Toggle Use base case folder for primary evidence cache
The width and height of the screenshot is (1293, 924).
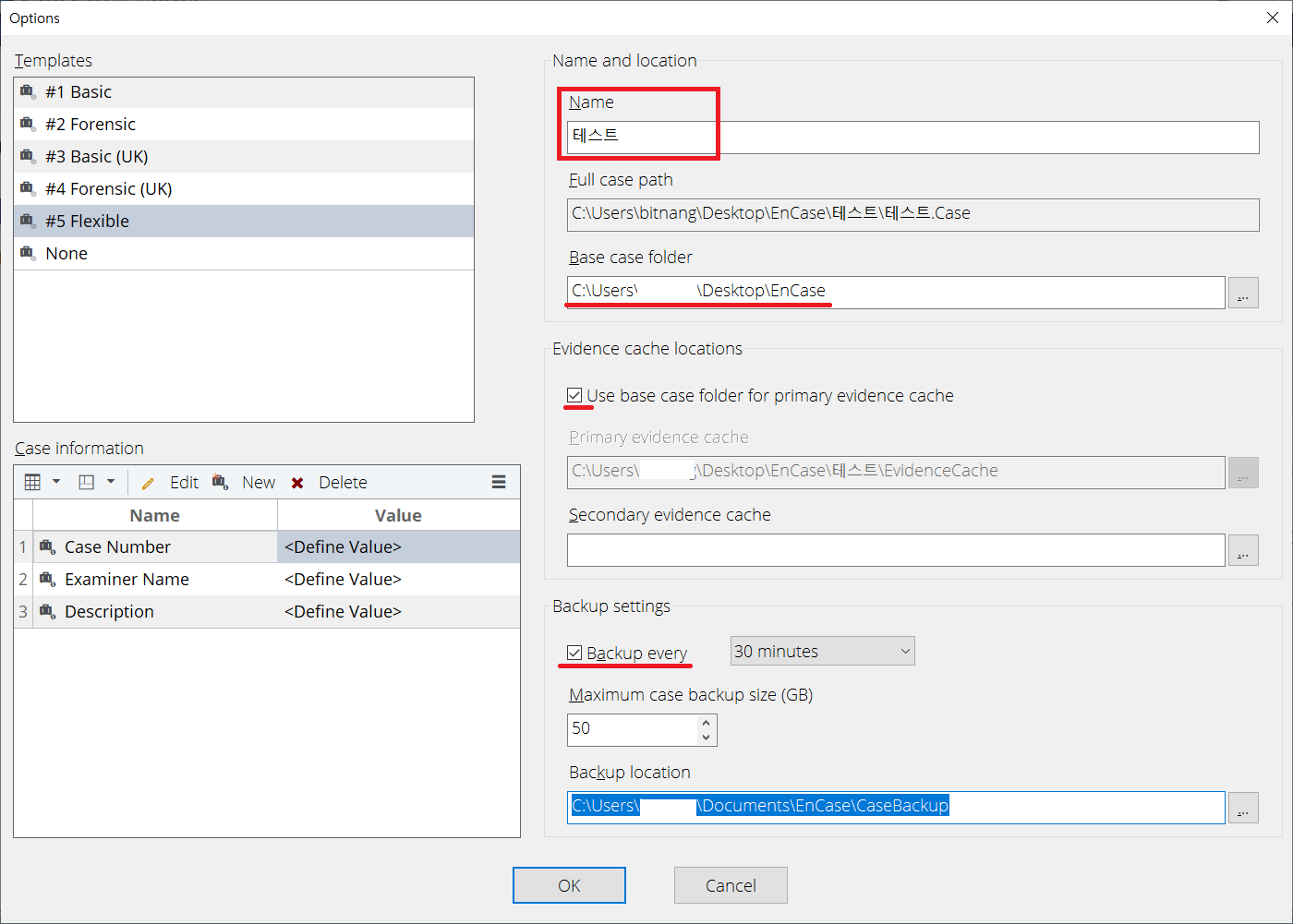coord(574,396)
